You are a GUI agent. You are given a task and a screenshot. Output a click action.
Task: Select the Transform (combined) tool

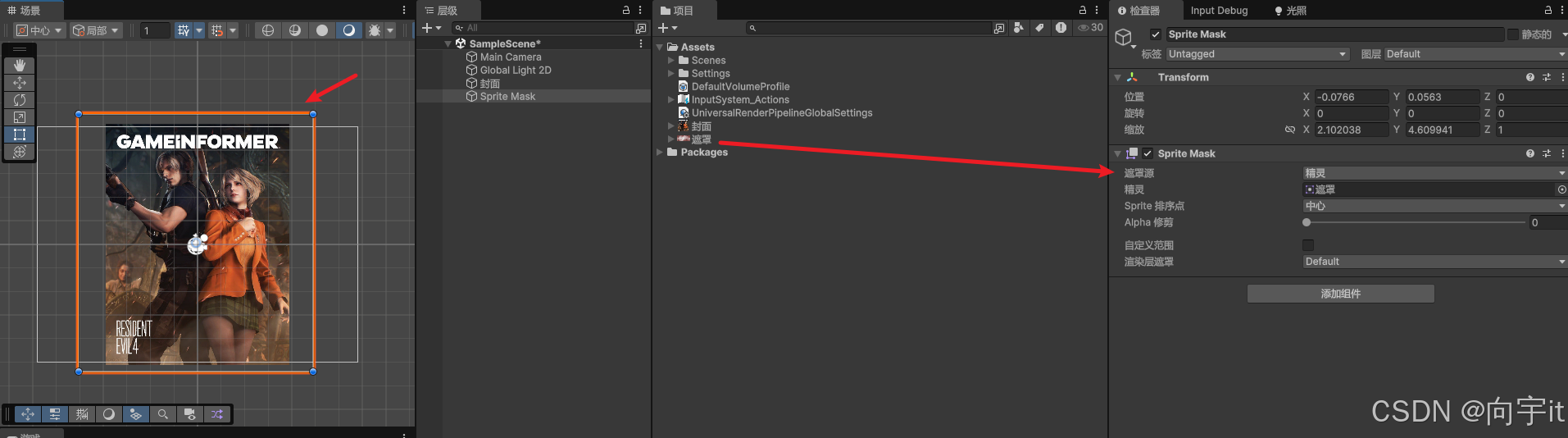20,152
